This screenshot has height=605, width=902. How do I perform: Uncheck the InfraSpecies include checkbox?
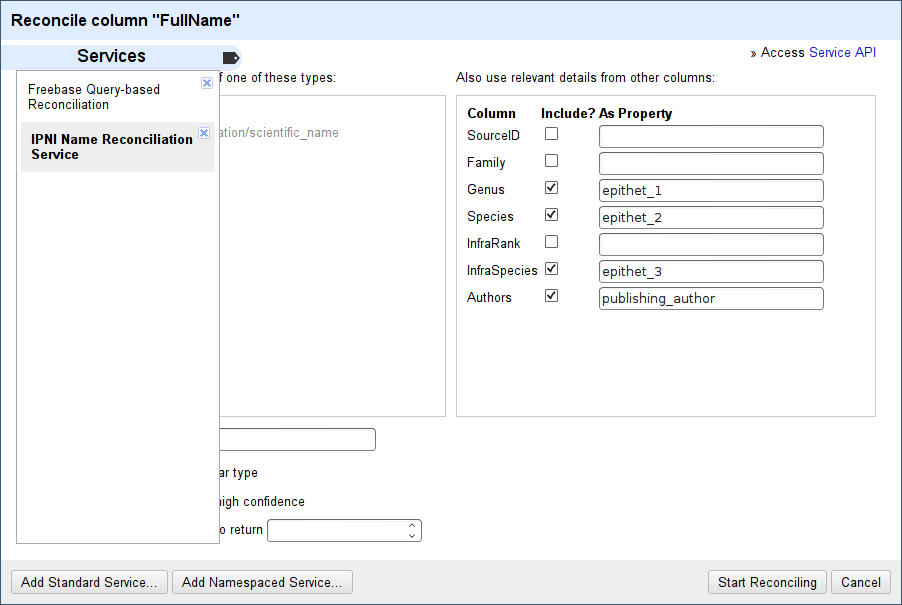[551, 269]
